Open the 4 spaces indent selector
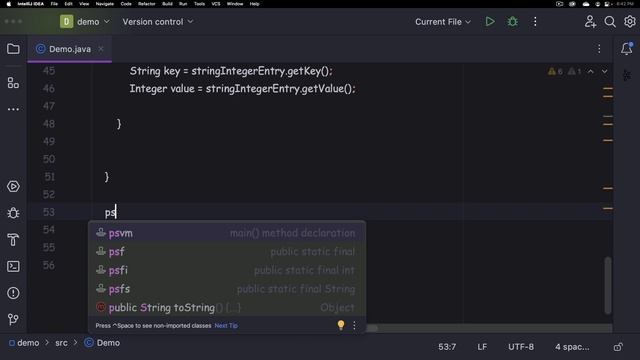 [572, 347]
